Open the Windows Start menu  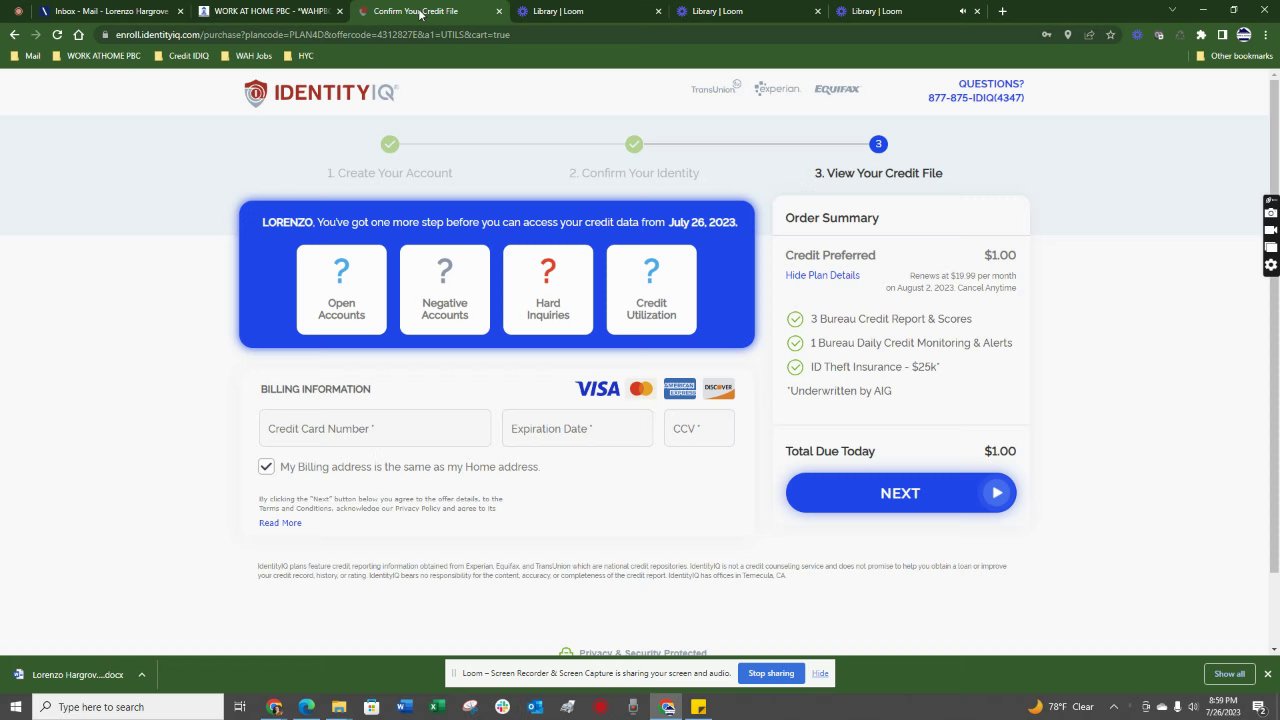15,707
